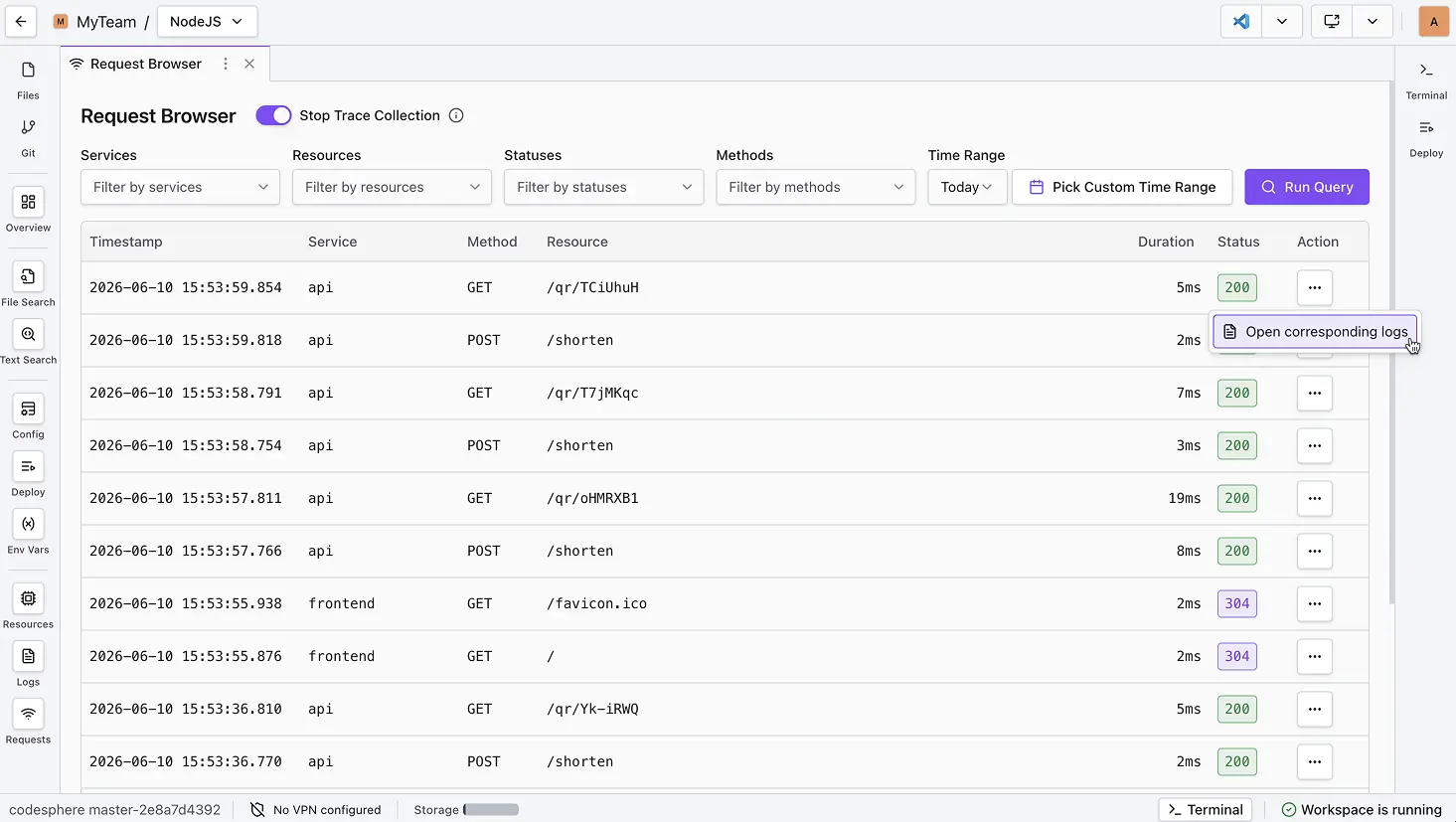
Task: Click the vertical scrollbar of the table
Action: pos(1390,343)
